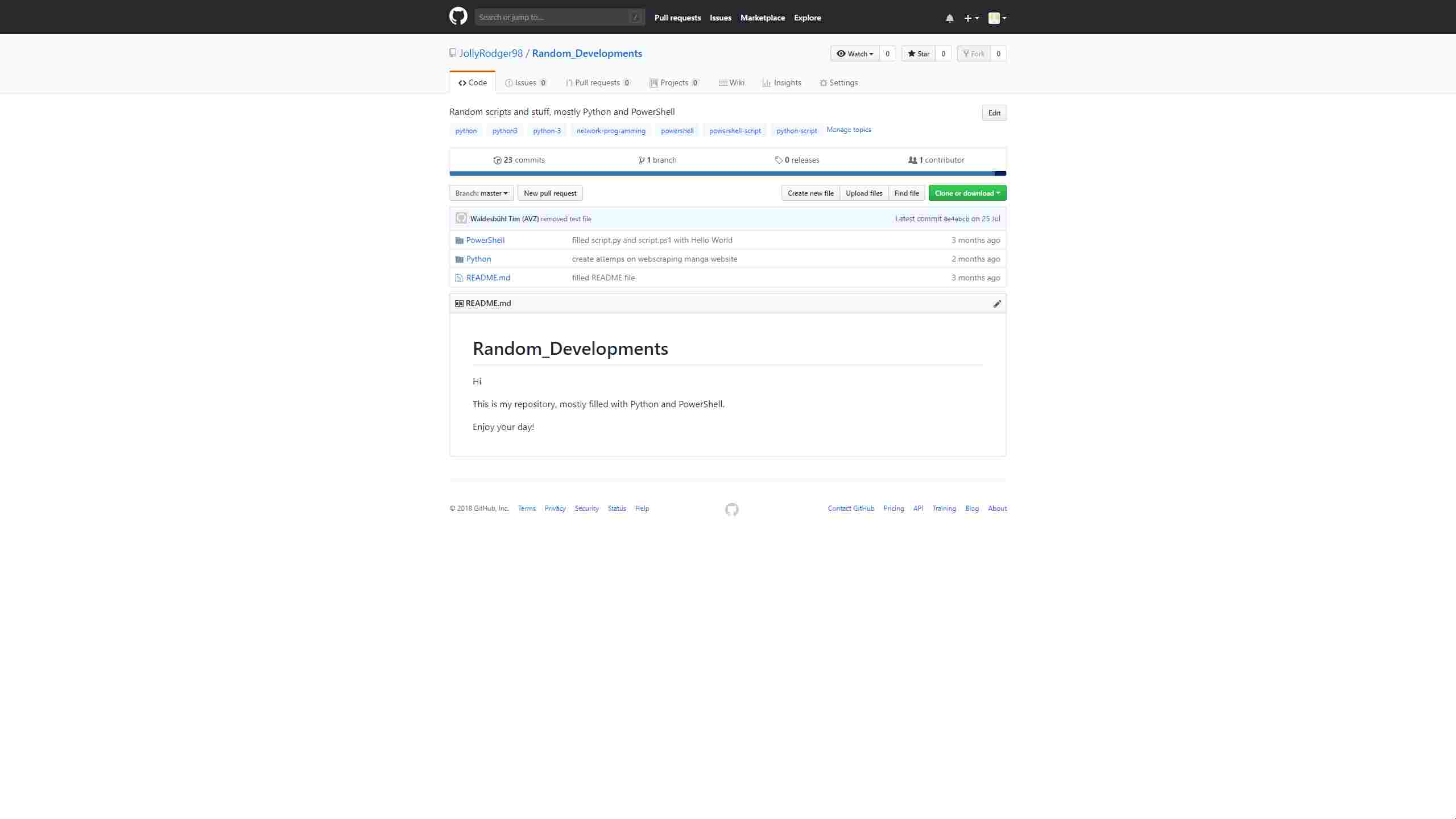Open Pull requests in the top navigation
Image resolution: width=1456 pixels, height=819 pixels.
click(x=677, y=18)
